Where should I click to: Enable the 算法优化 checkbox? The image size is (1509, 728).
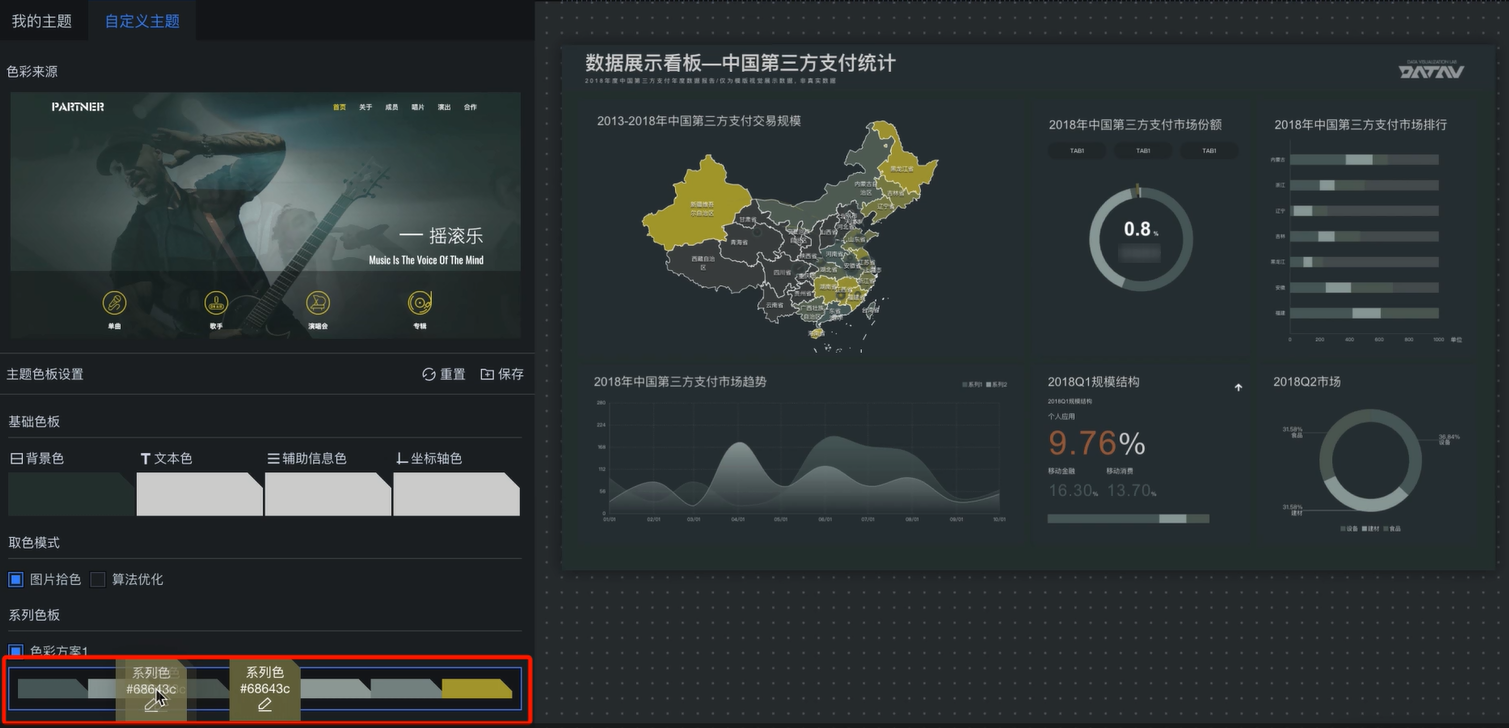(98, 579)
